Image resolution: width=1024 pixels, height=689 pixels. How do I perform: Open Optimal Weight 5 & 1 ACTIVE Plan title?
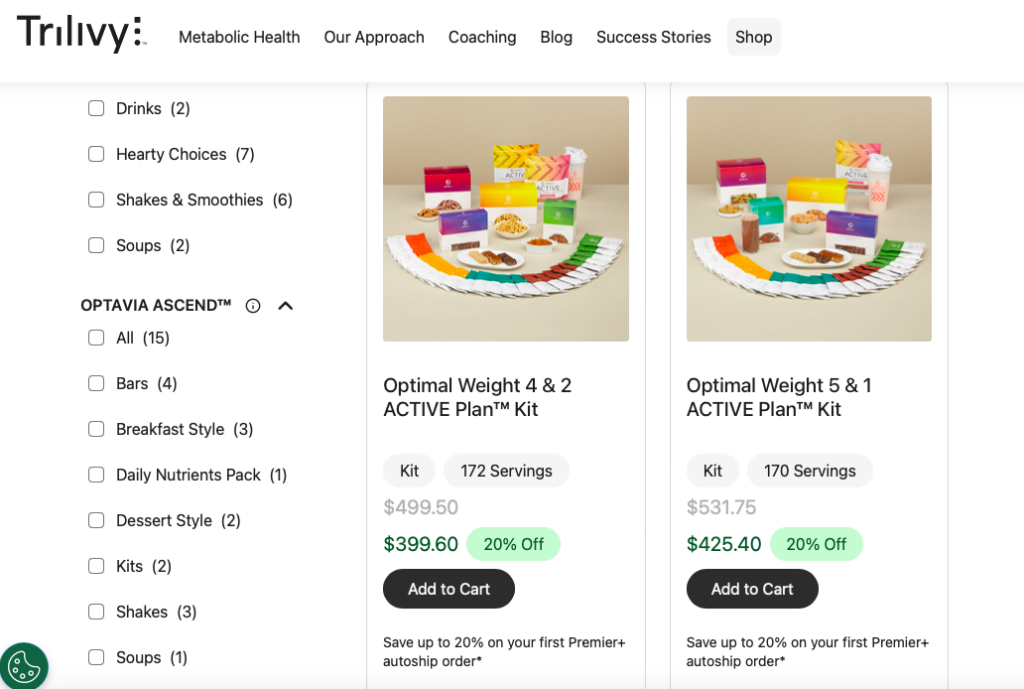pyautogui.click(x=779, y=397)
